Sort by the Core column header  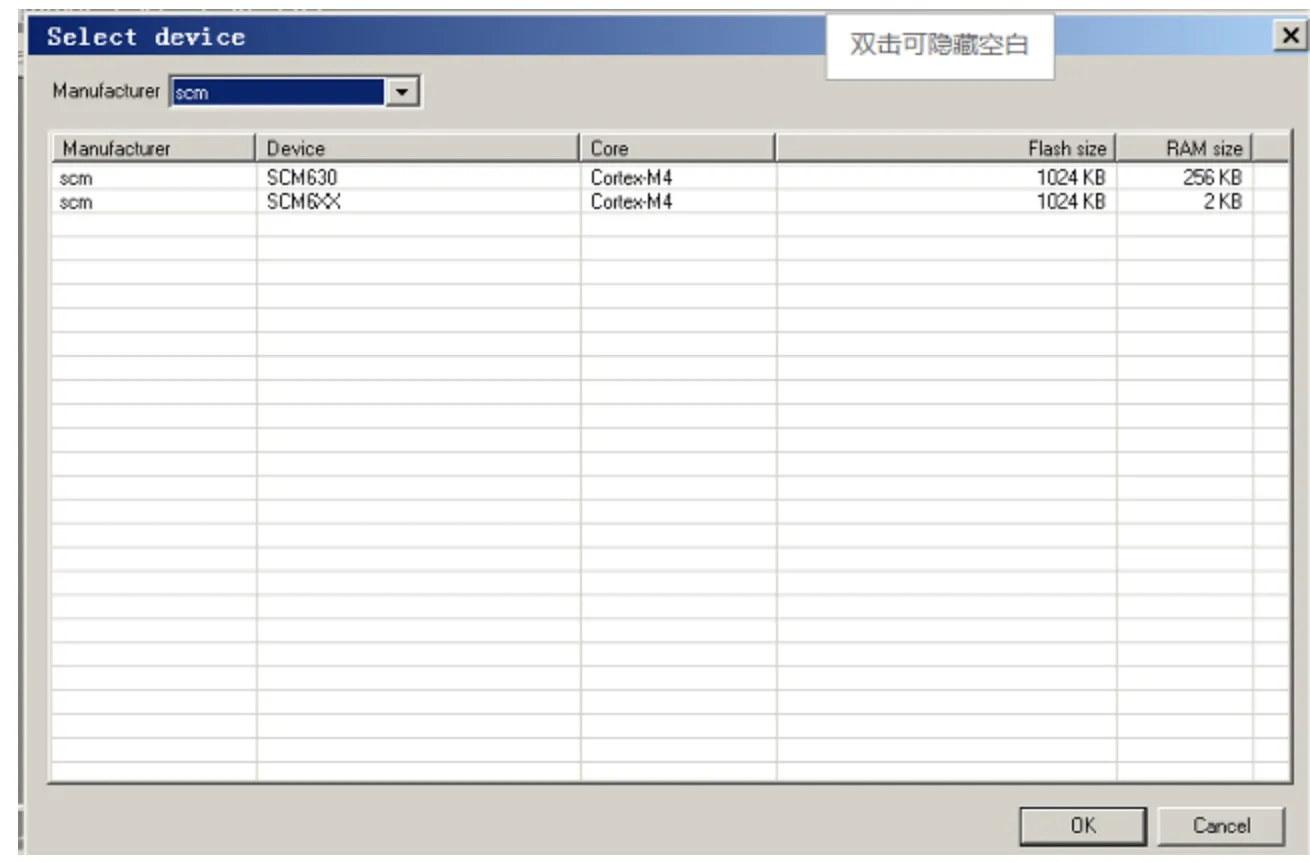point(678,148)
